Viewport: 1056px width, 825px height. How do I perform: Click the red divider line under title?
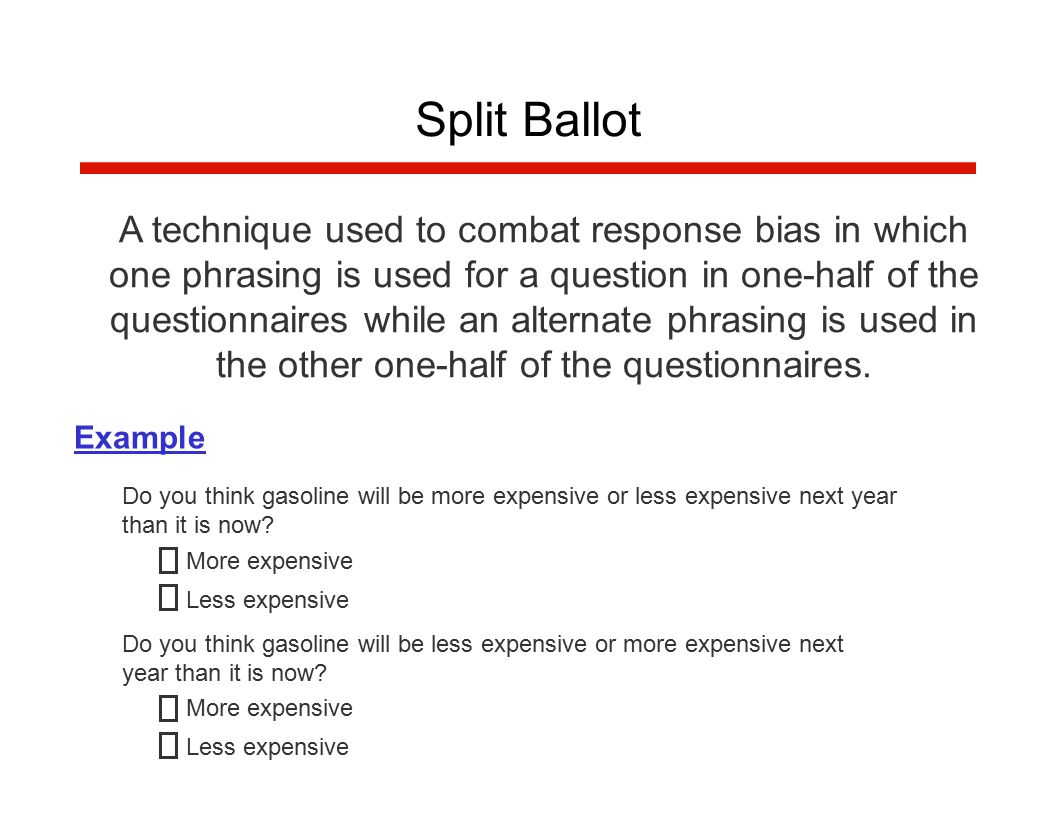click(x=527, y=168)
